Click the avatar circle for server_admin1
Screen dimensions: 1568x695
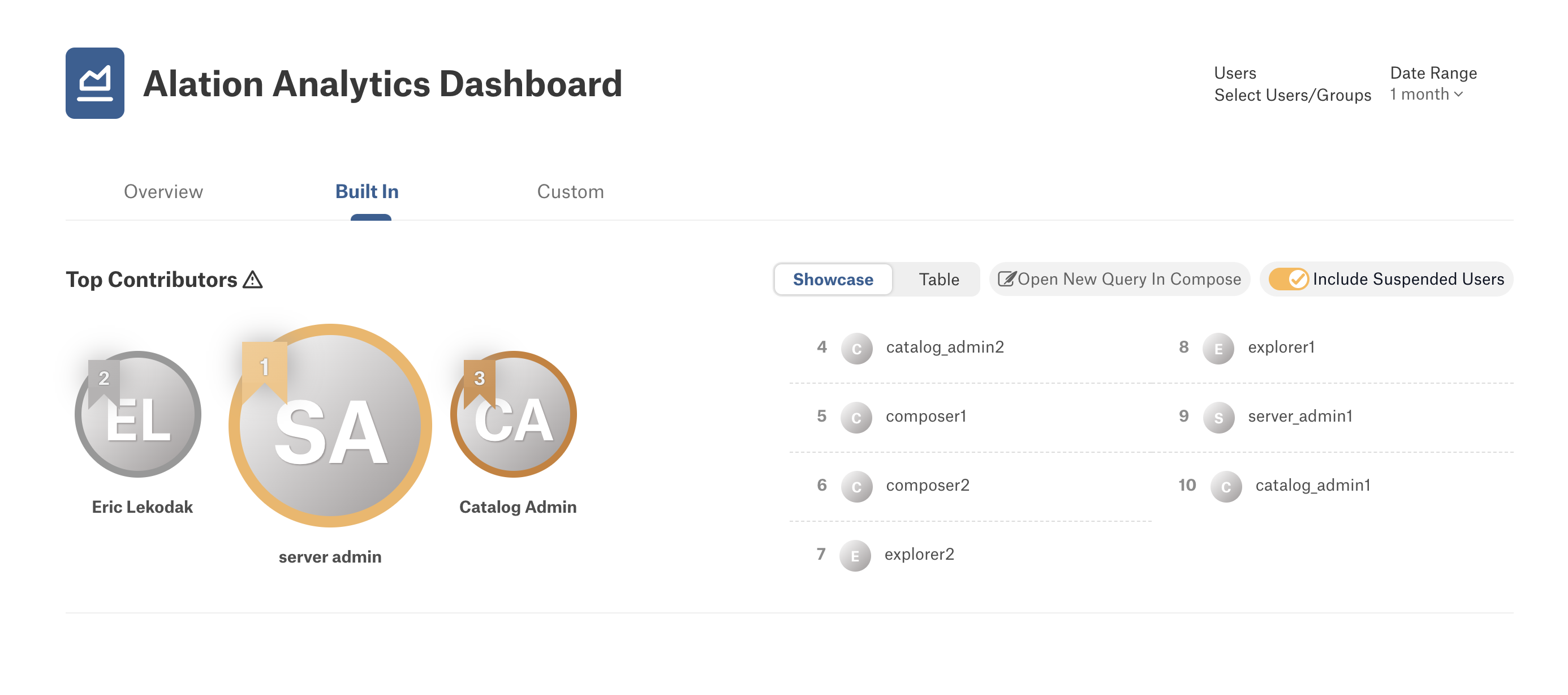[x=1218, y=417]
